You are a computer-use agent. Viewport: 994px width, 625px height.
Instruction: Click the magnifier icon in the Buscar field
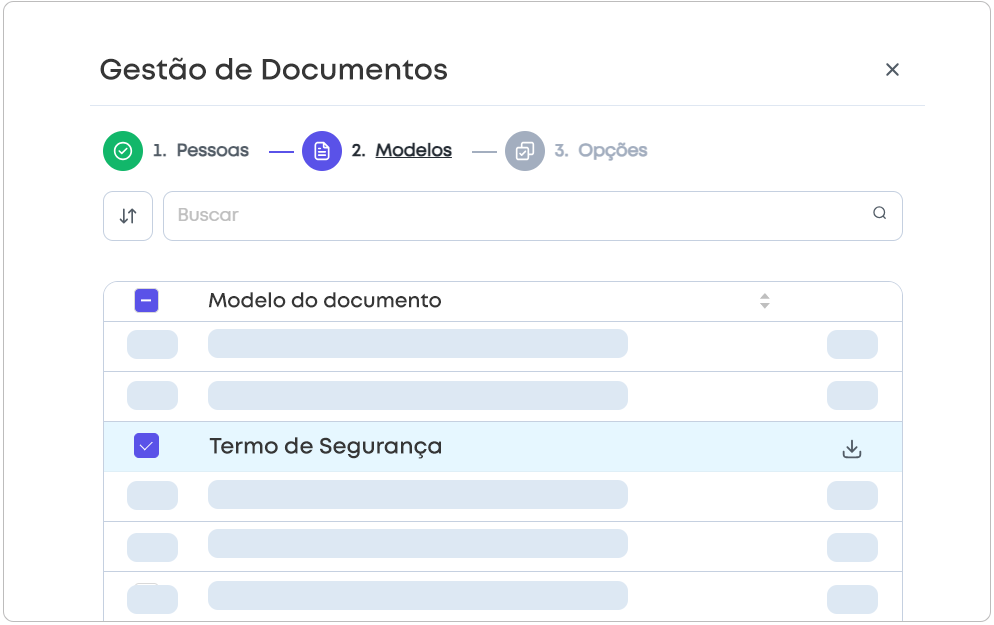[879, 213]
